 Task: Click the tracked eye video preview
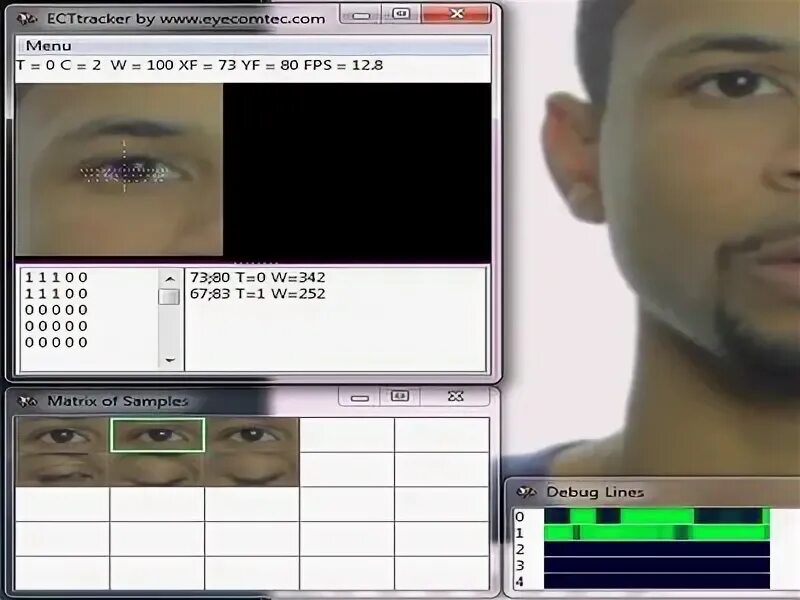[119, 170]
